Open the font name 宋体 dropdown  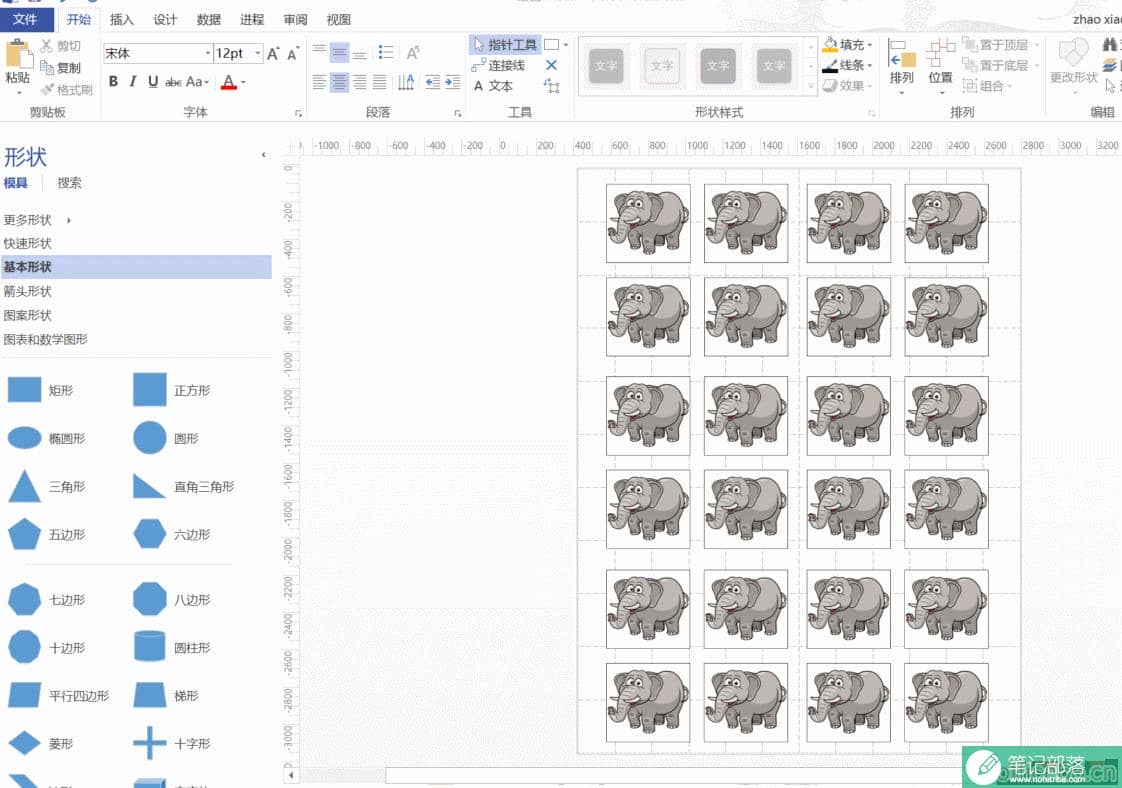[x=208, y=53]
